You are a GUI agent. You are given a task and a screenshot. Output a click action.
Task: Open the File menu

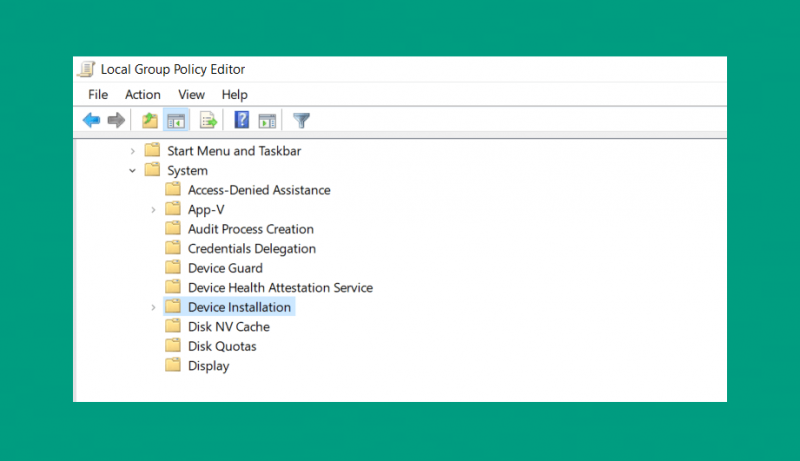(x=98, y=95)
